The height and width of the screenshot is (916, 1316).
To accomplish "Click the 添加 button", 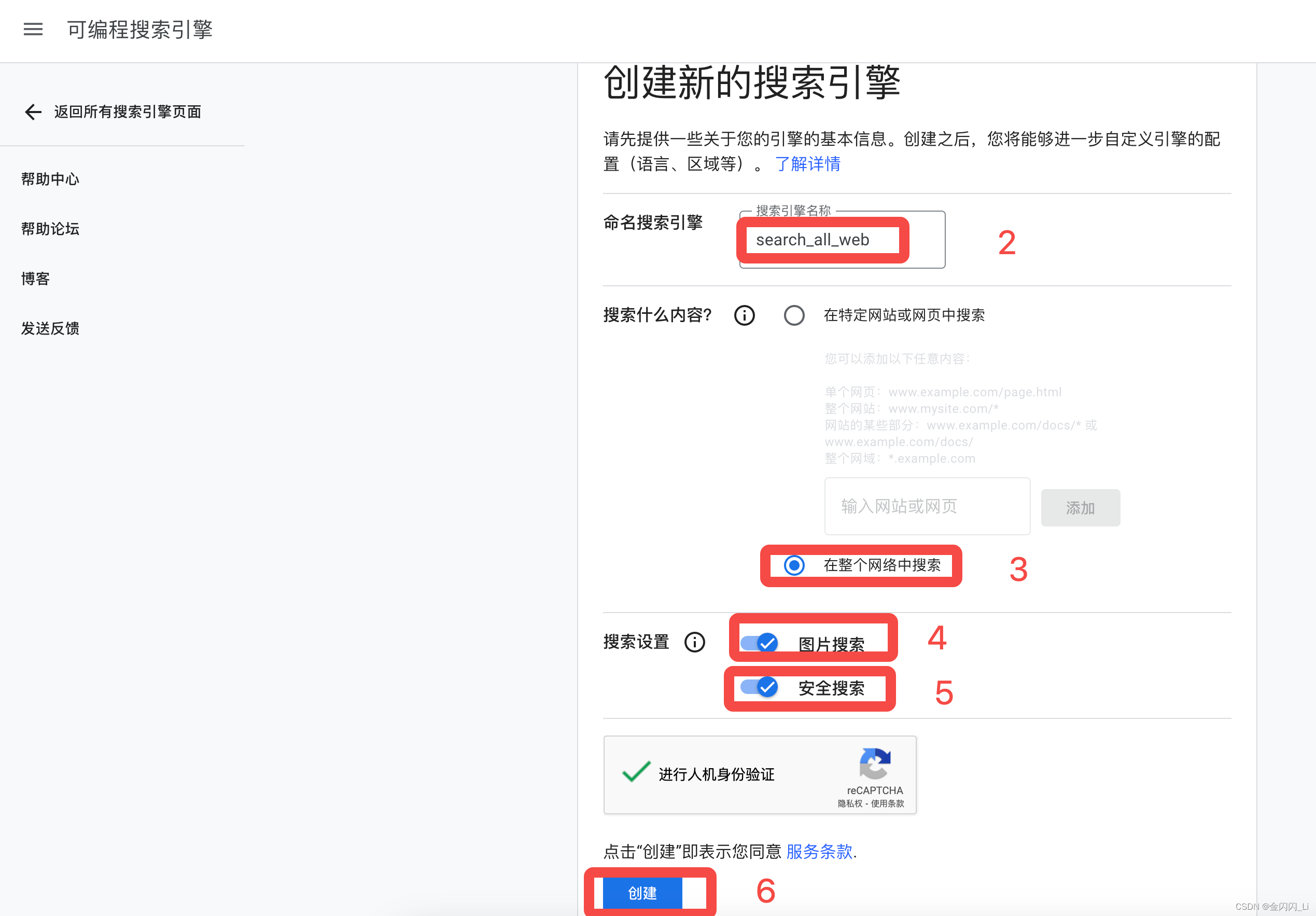I will [1080, 508].
